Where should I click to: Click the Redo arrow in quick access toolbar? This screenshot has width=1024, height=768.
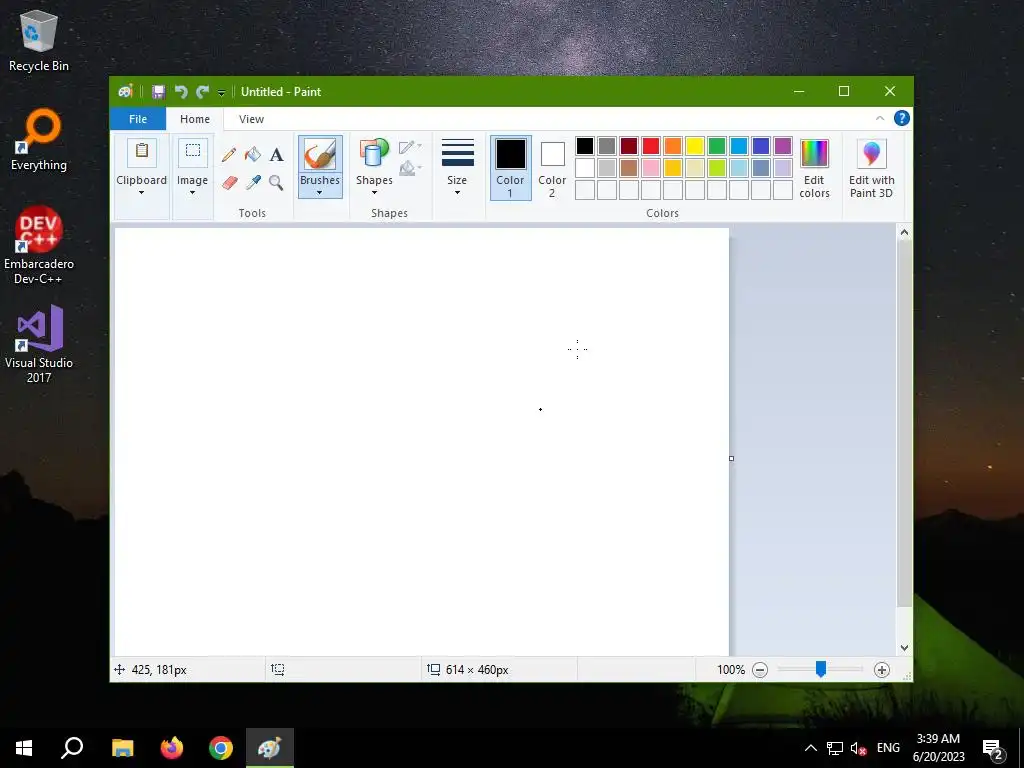(202, 92)
